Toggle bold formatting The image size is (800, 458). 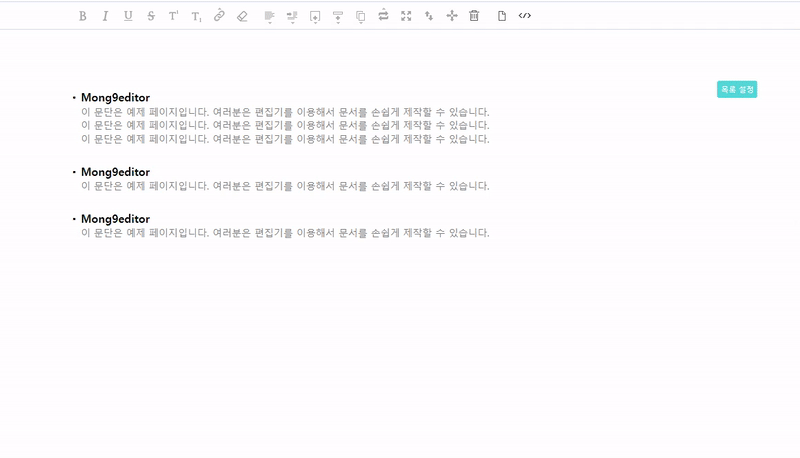[x=82, y=16]
